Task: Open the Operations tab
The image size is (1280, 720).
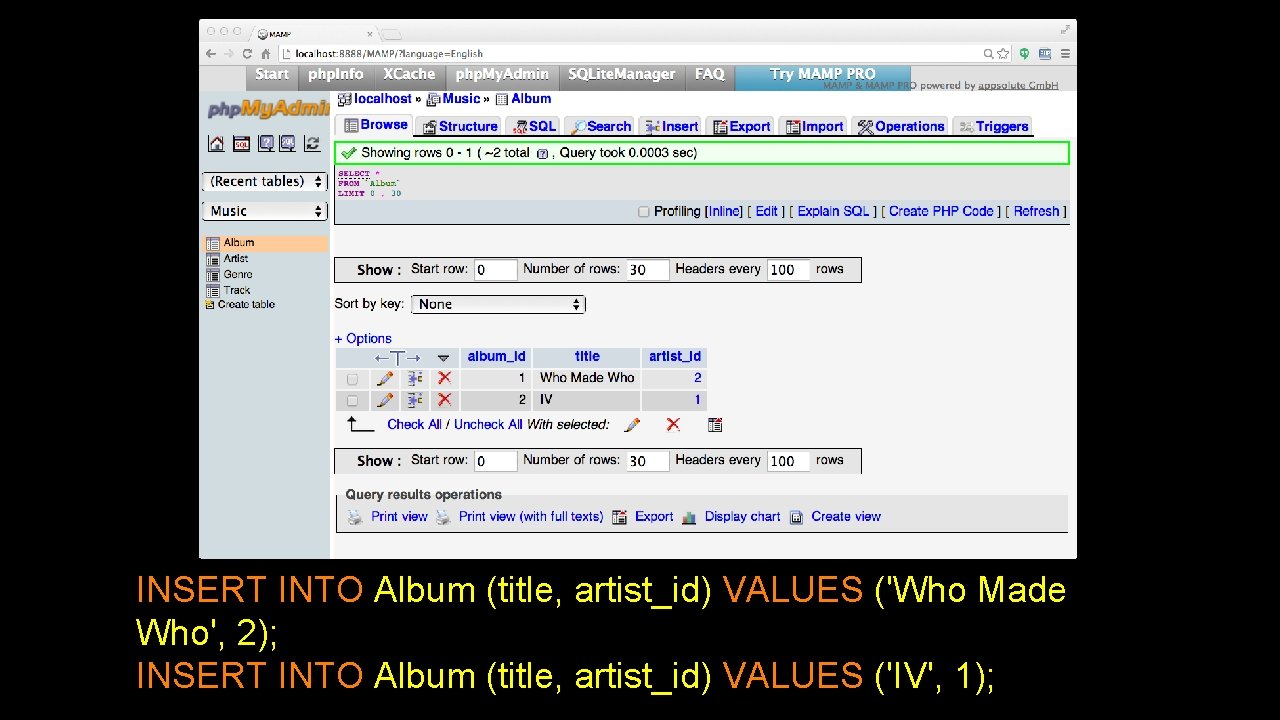Action: pyautogui.click(x=901, y=127)
